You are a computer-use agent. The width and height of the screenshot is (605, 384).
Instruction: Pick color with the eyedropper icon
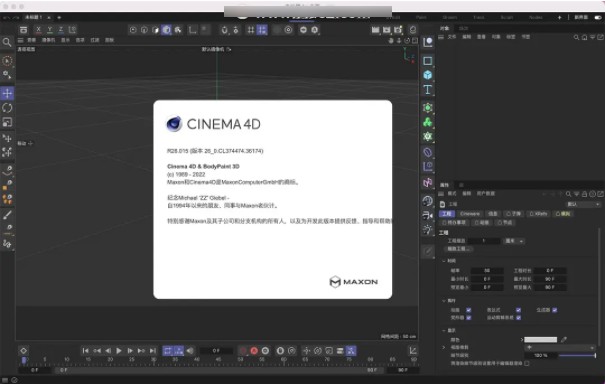[564, 340]
